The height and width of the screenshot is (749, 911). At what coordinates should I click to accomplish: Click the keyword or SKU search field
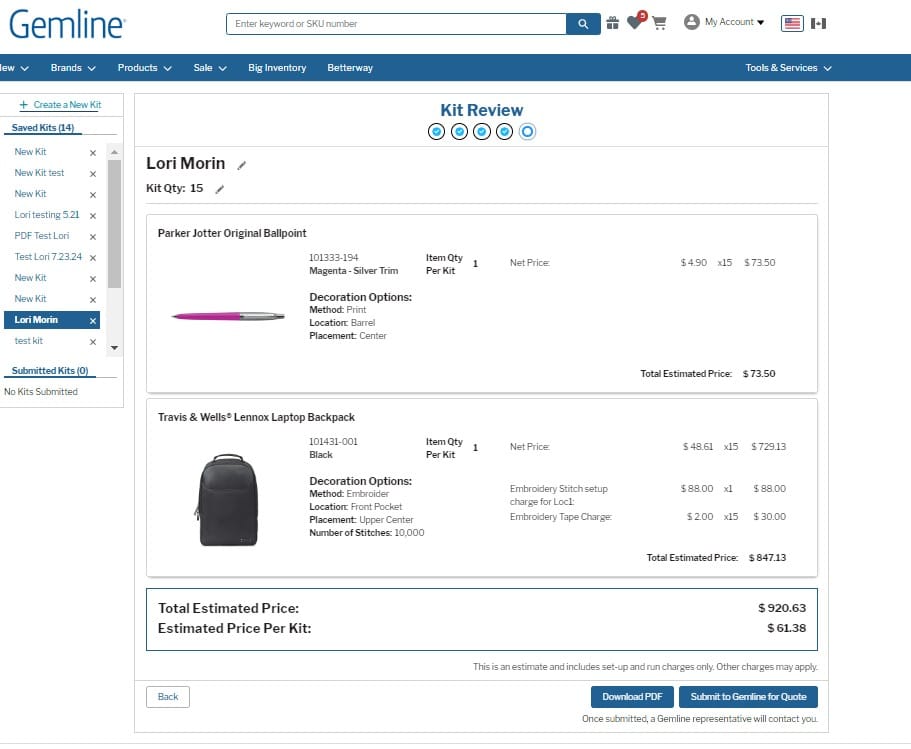(396, 24)
